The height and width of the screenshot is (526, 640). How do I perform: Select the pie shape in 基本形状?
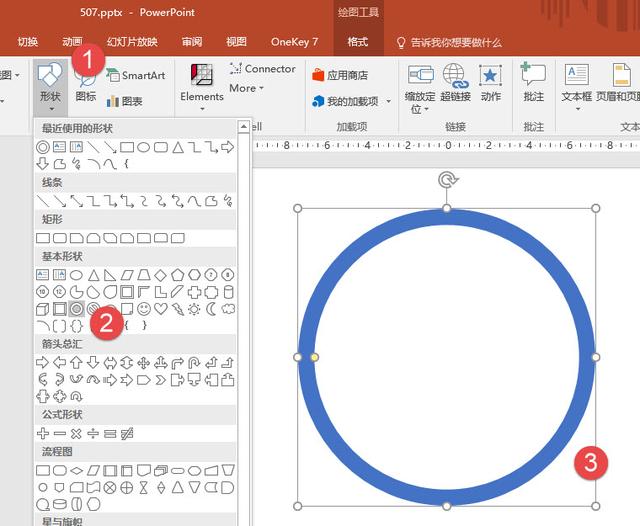(76, 292)
